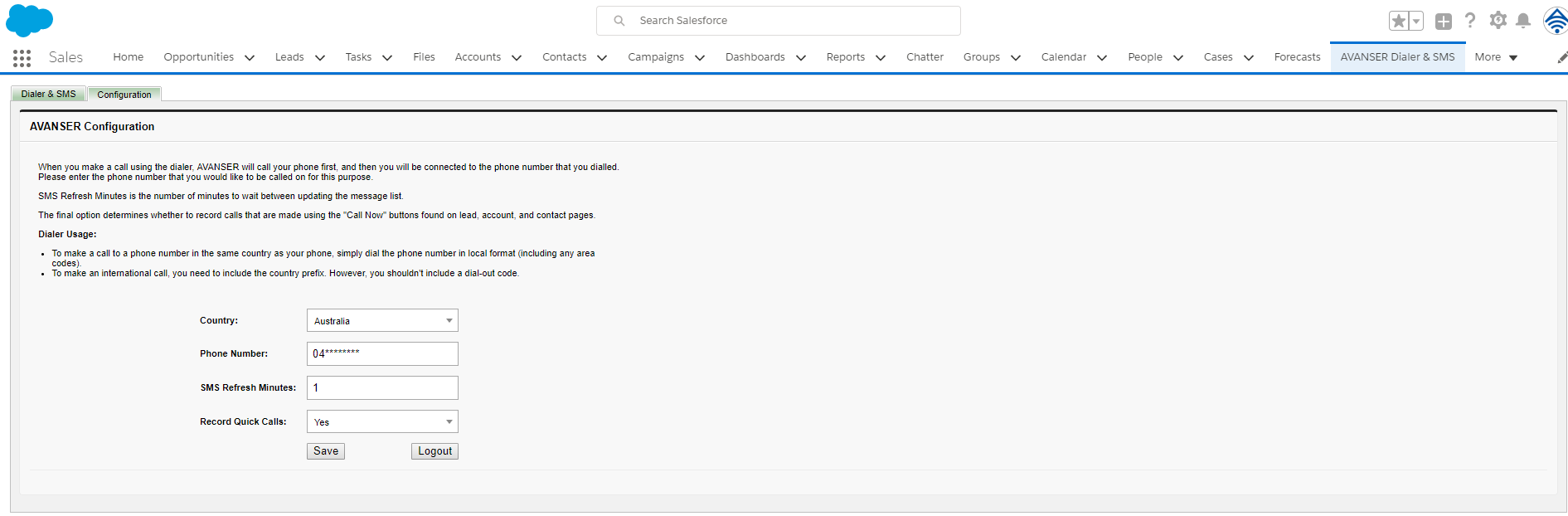Viewport: 1568px width, 516px height.
Task: Click the user profile avatar
Action: [1556, 21]
